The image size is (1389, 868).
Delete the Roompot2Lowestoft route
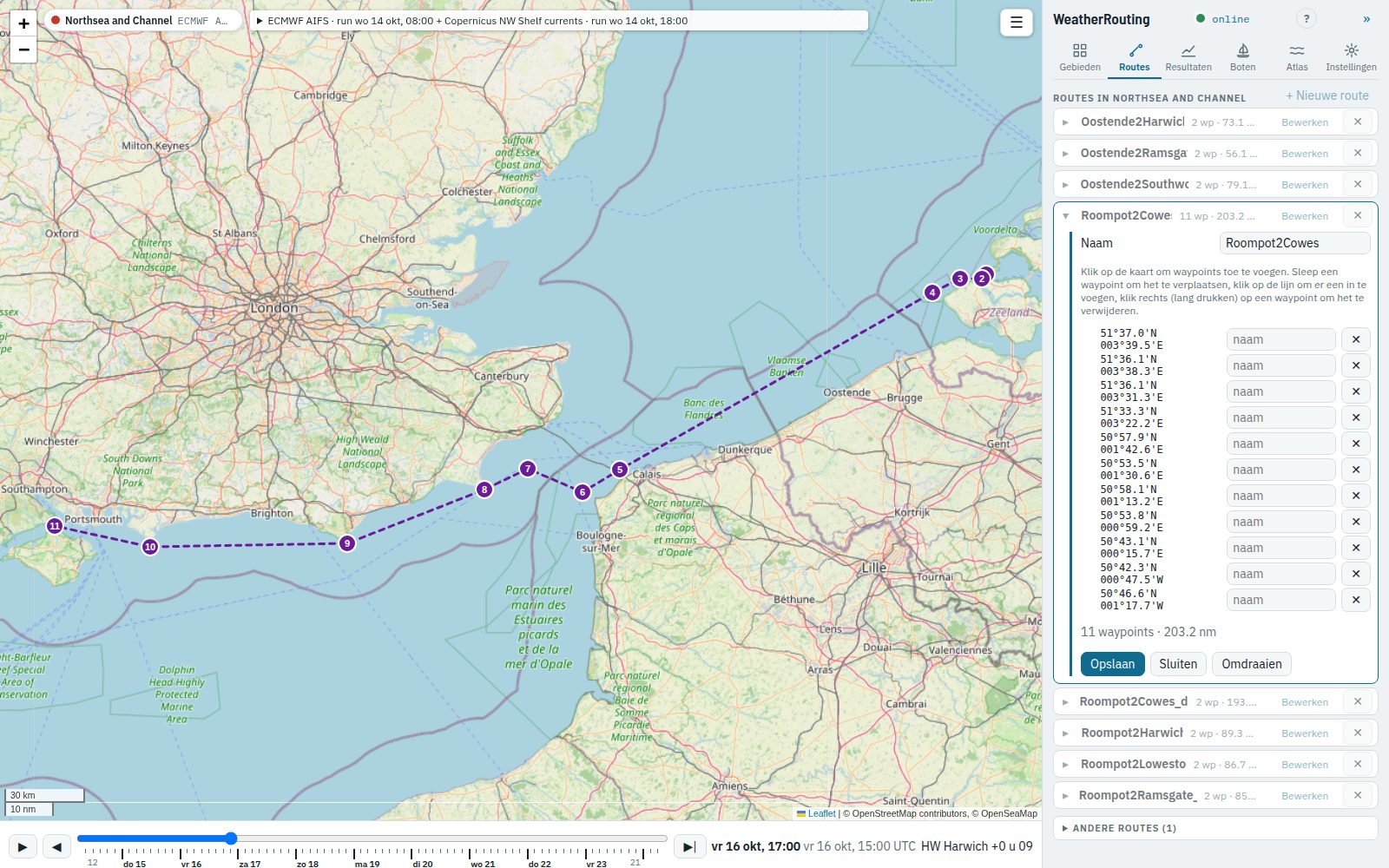(1358, 764)
